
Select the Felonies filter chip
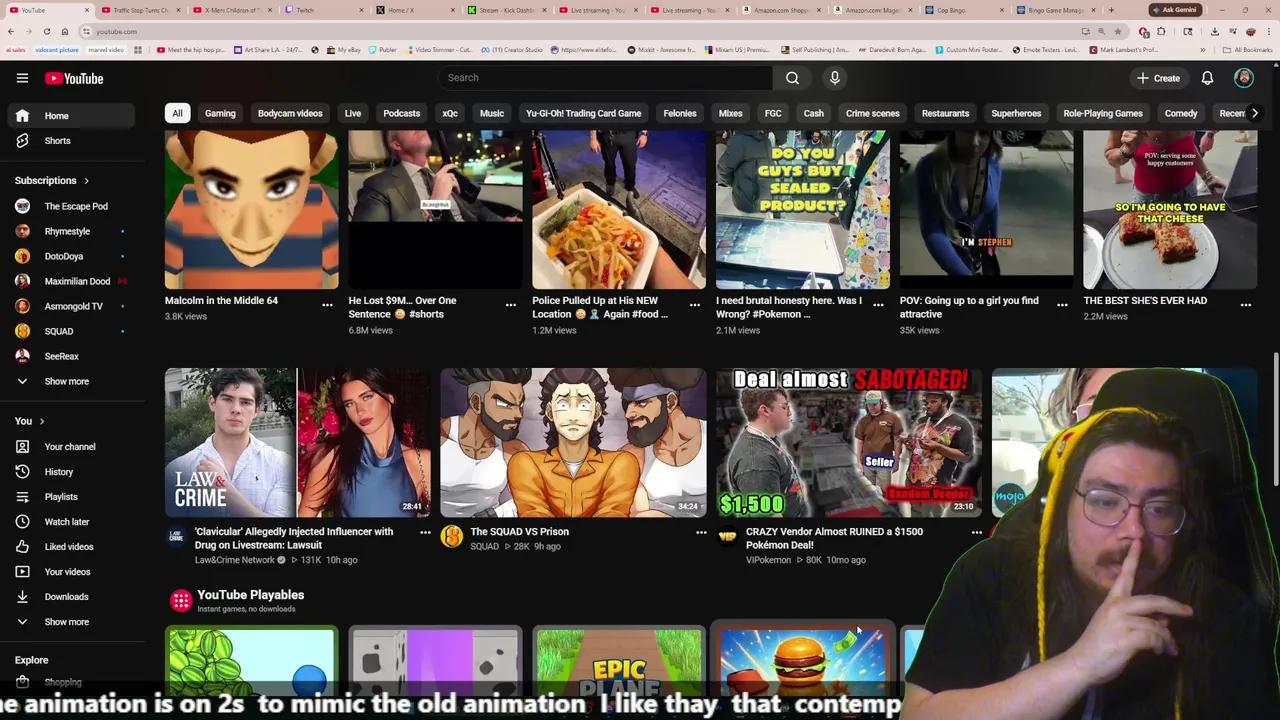pos(680,113)
